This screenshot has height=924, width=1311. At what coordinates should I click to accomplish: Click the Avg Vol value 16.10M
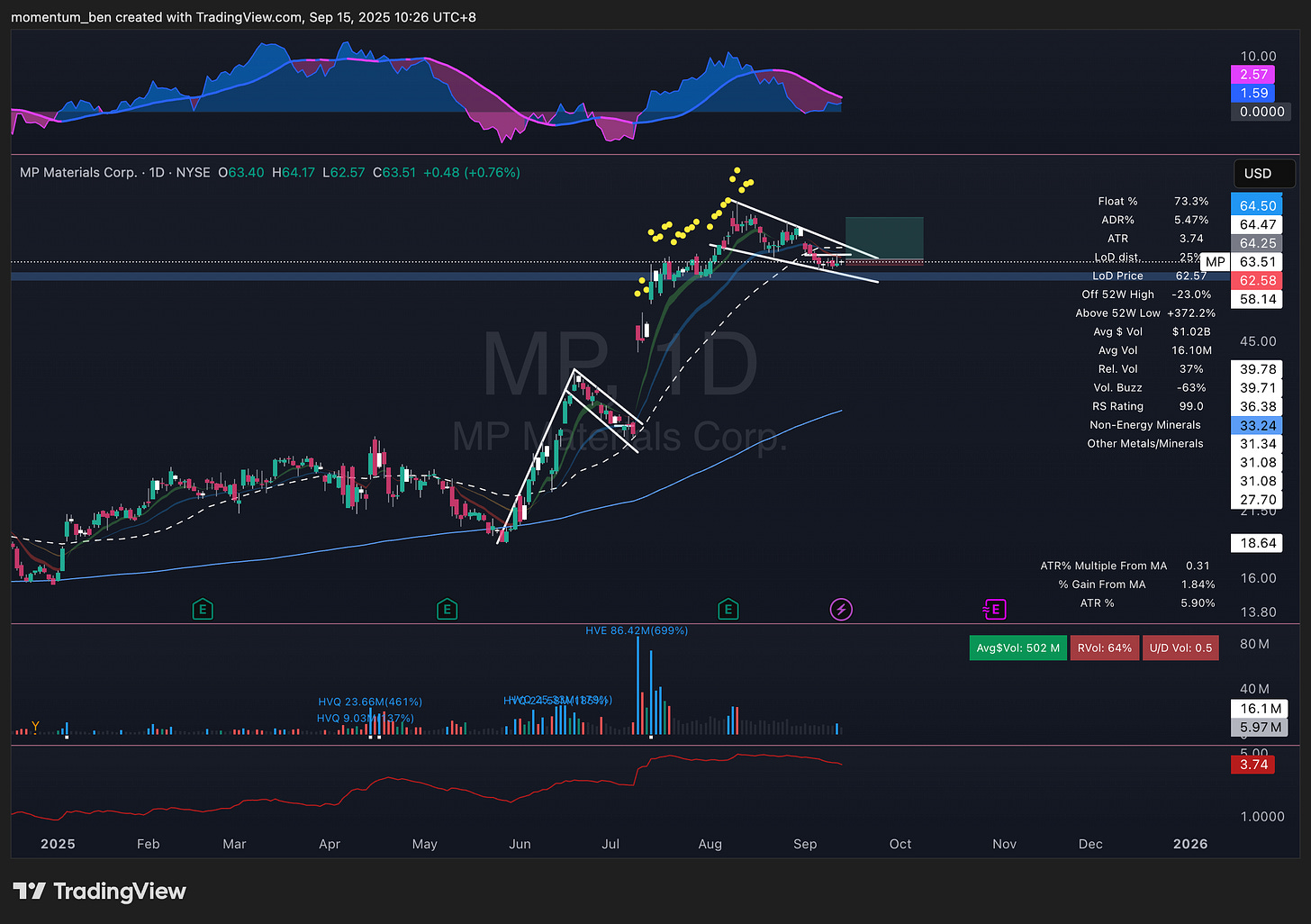(1191, 350)
